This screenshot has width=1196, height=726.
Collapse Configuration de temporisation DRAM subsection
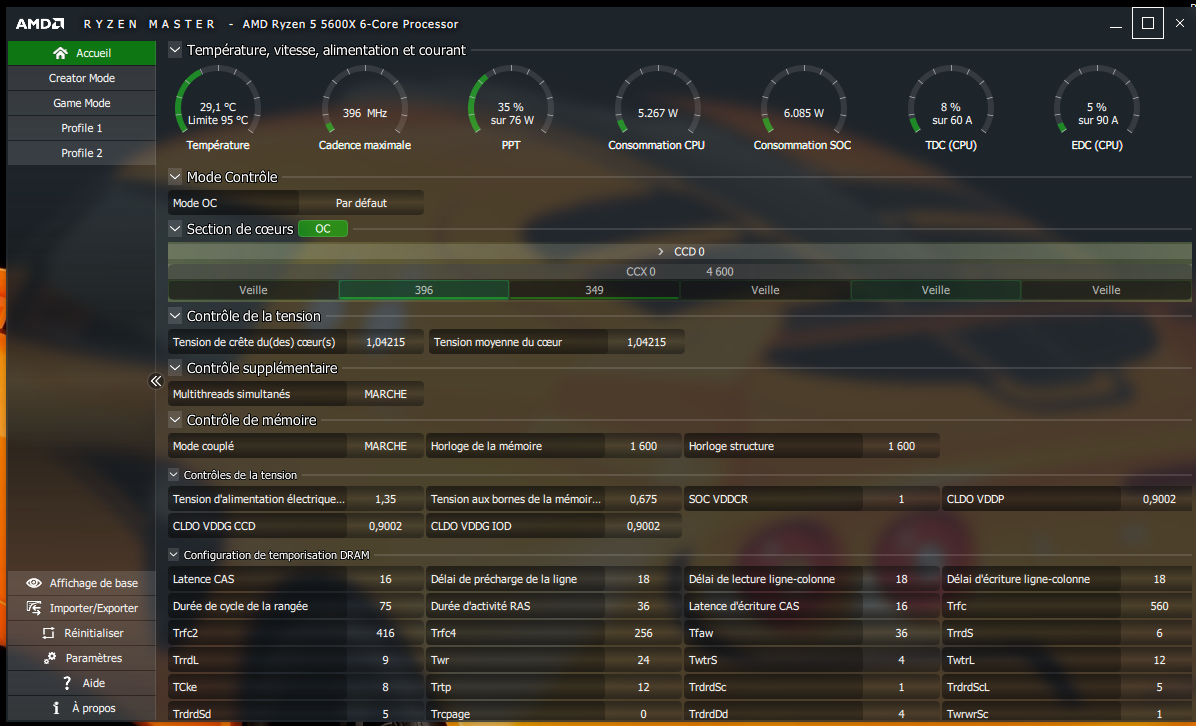click(x=173, y=554)
